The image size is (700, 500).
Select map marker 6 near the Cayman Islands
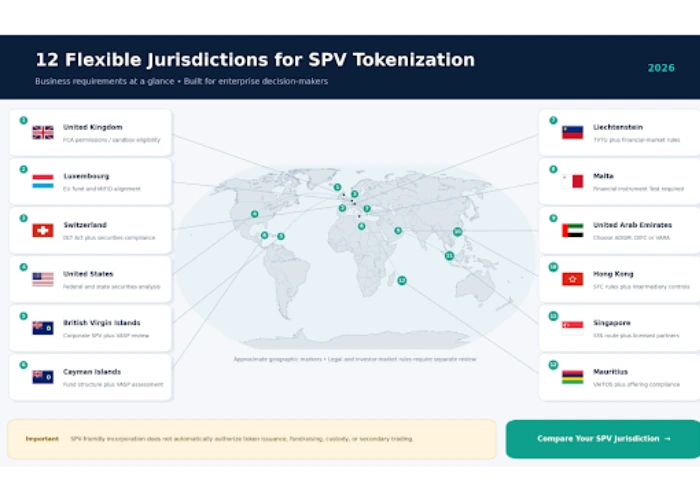tap(264, 235)
